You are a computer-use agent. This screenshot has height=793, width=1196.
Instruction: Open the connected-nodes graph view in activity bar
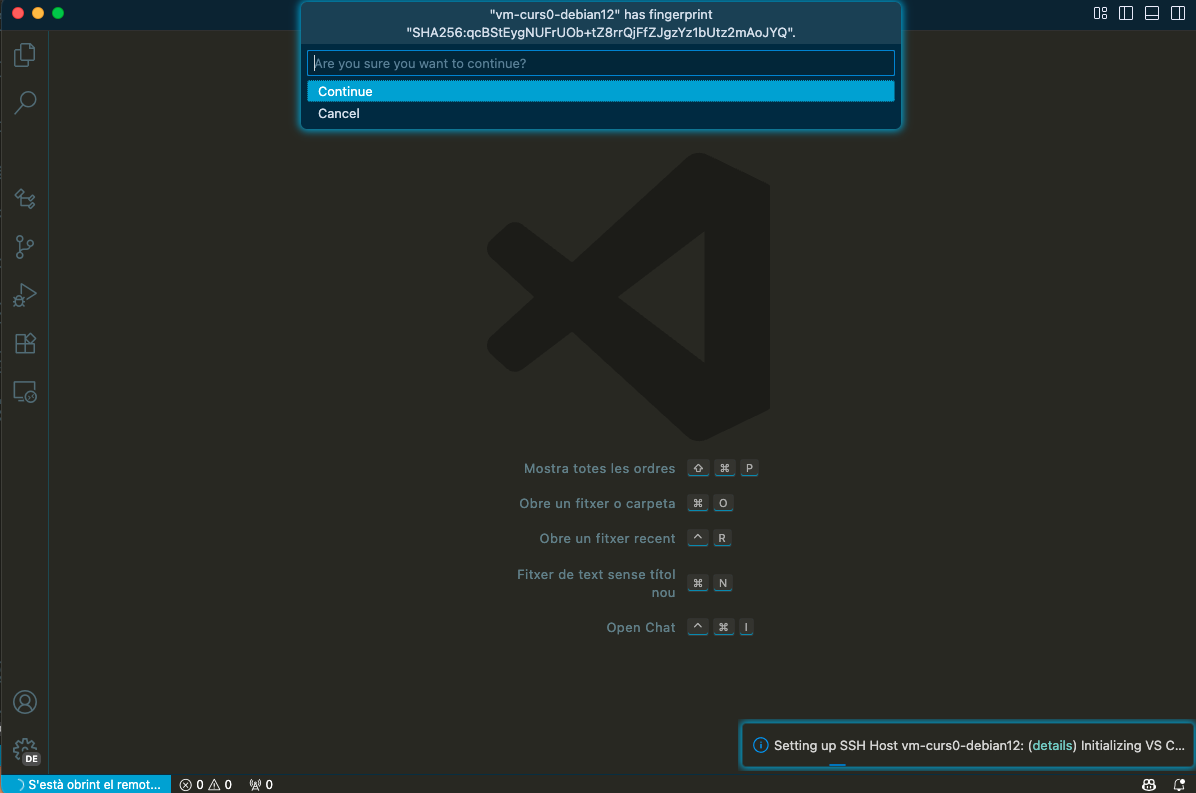[24, 199]
